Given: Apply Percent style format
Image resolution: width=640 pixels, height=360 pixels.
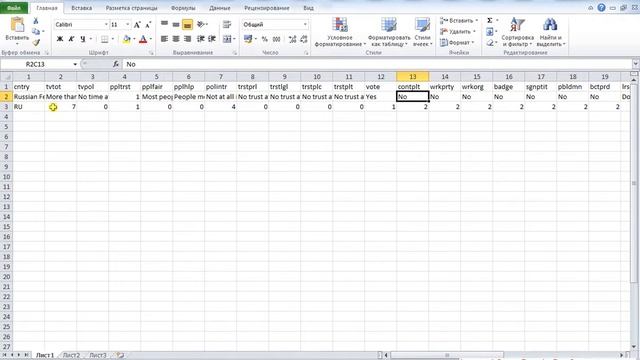Looking at the screenshot, I should (264, 39).
